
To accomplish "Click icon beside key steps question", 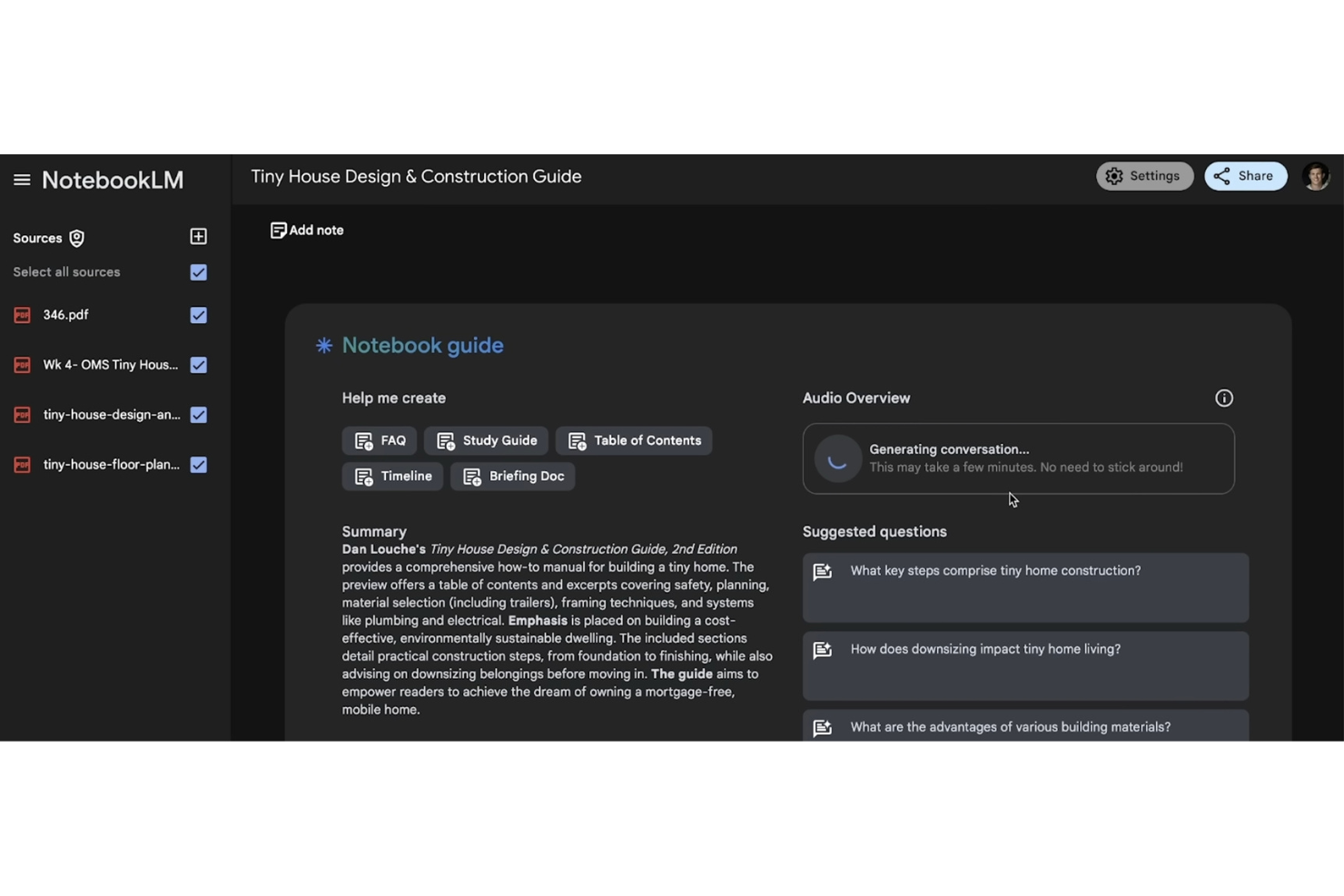I will [x=823, y=571].
